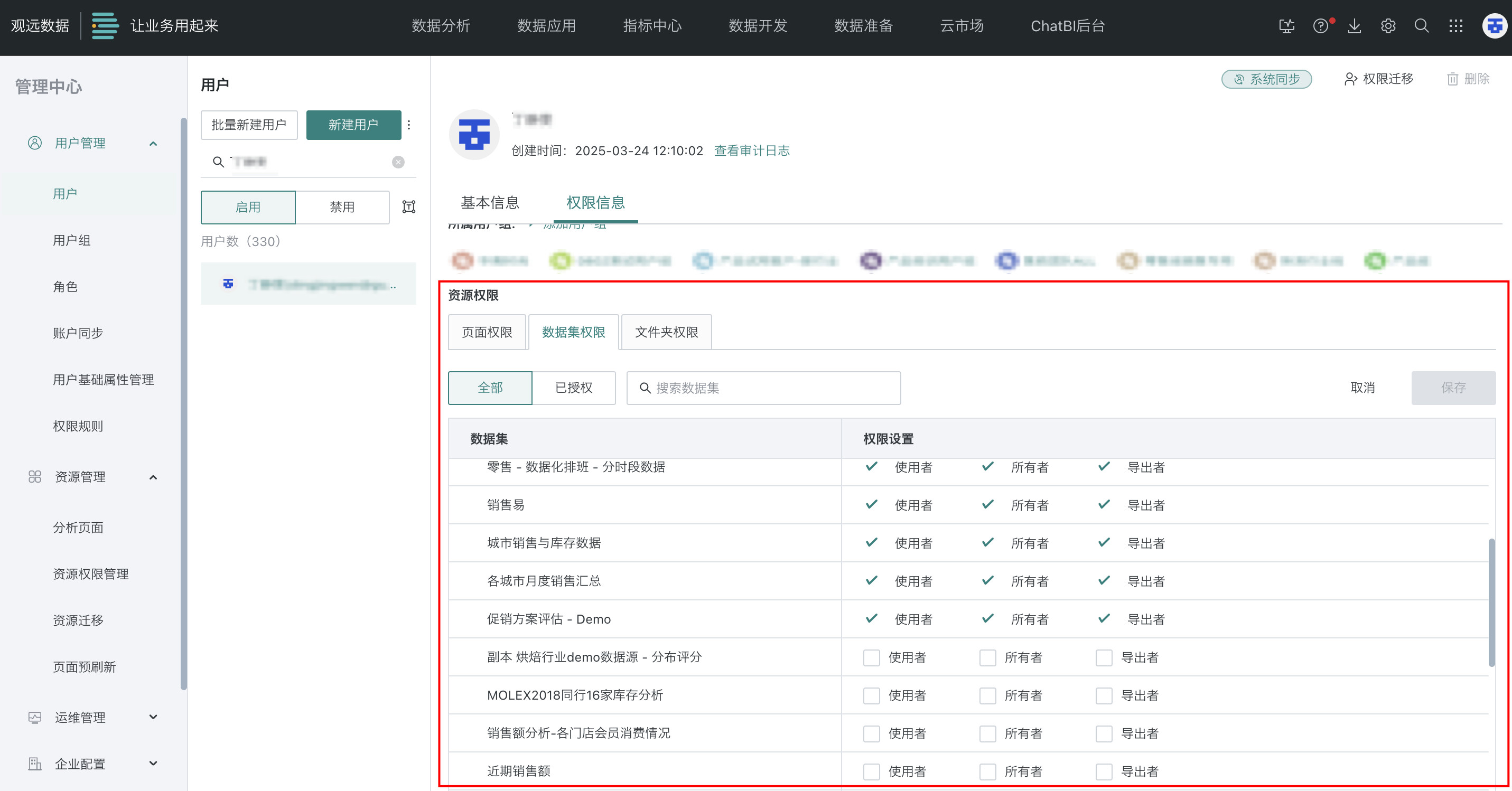Open the 查看审计日志 link
The width and height of the screenshot is (1512, 791).
click(751, 151)
